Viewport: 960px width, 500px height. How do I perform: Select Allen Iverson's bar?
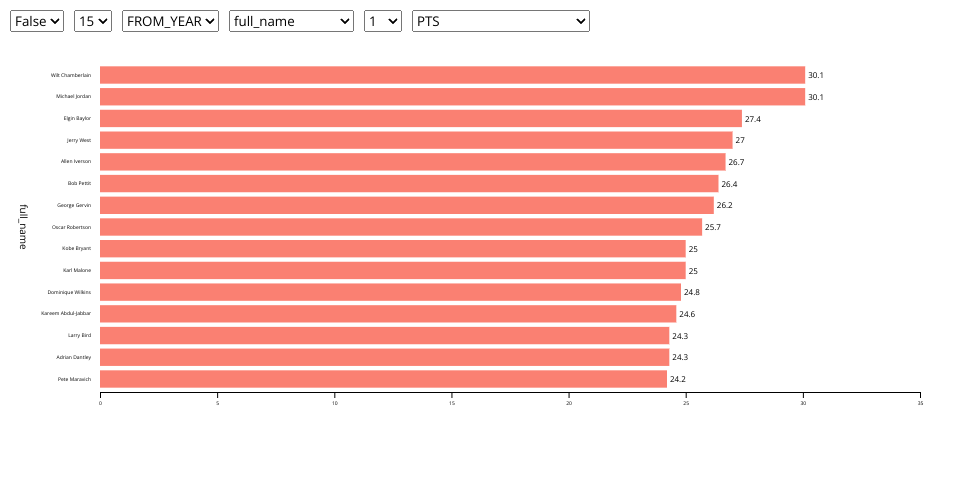(412, 162)
